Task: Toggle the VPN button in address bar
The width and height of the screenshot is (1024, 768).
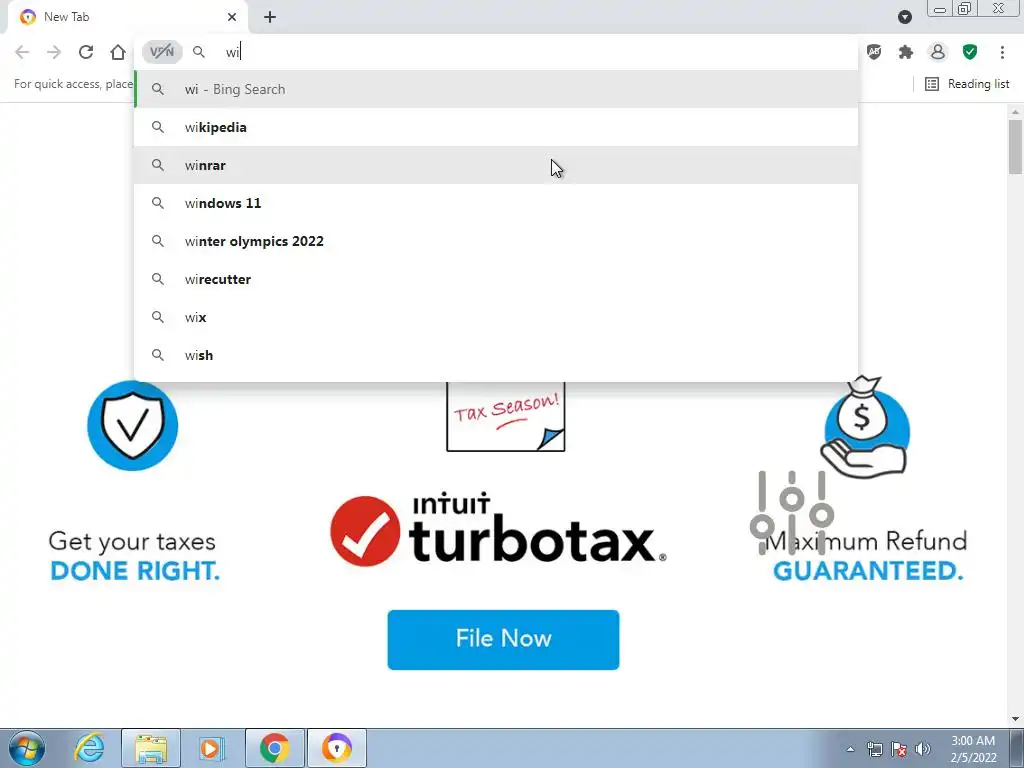Action: pyautogui.click(x=162, y=52)
